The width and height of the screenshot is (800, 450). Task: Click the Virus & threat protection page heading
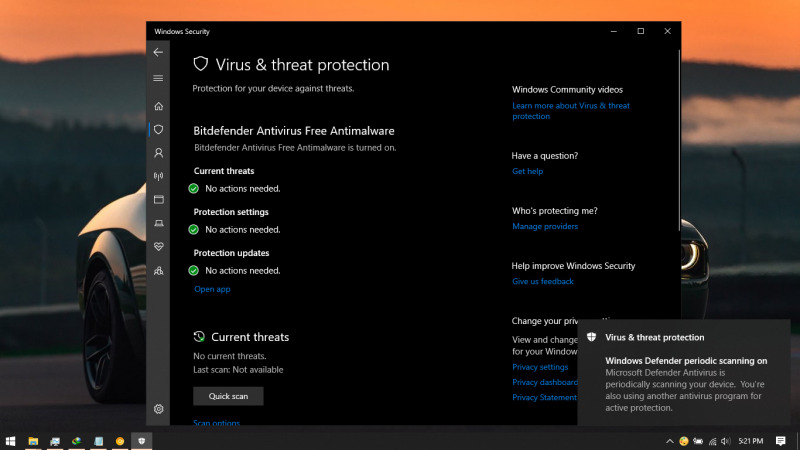click(x=302, y=65)
